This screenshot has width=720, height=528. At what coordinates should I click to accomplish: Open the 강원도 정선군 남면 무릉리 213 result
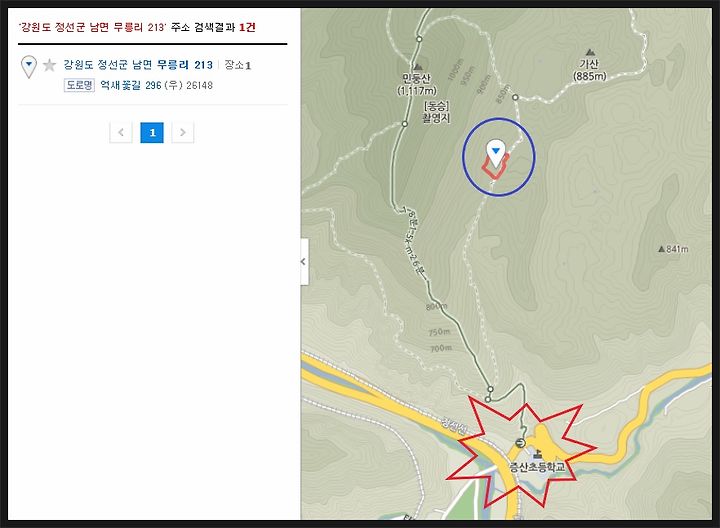[x=138, y=65]
